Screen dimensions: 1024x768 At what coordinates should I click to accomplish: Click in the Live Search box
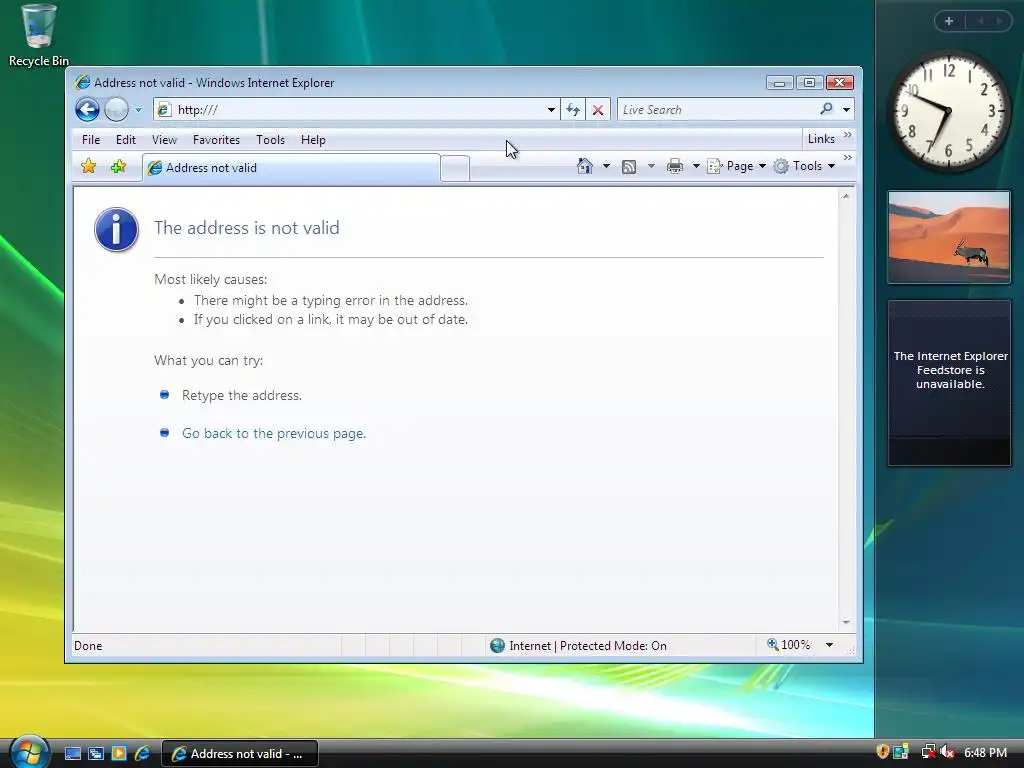point(717,110)
